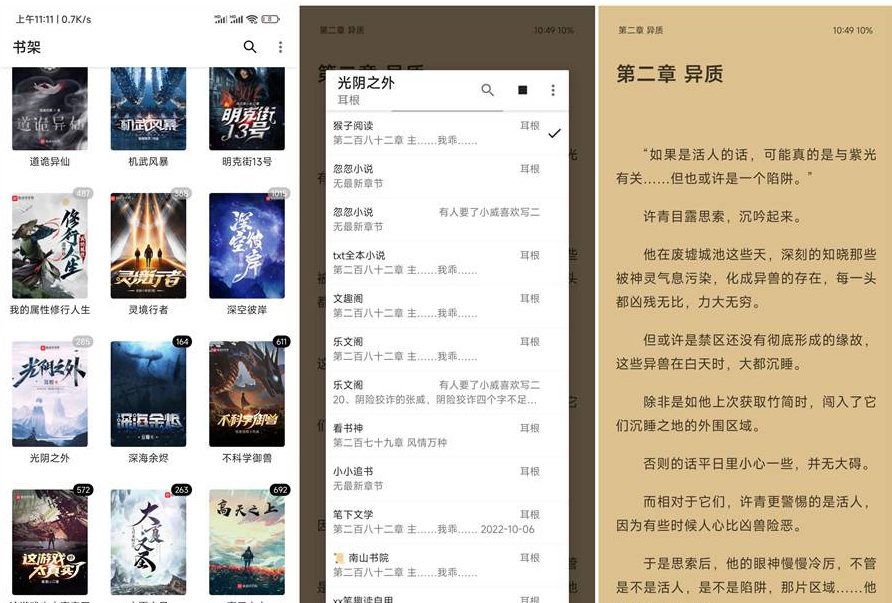This screenshot has width=892, height=603.
Task: Tap the 164 badge on 深海余烬 cover
Action: tap(182, 342)
